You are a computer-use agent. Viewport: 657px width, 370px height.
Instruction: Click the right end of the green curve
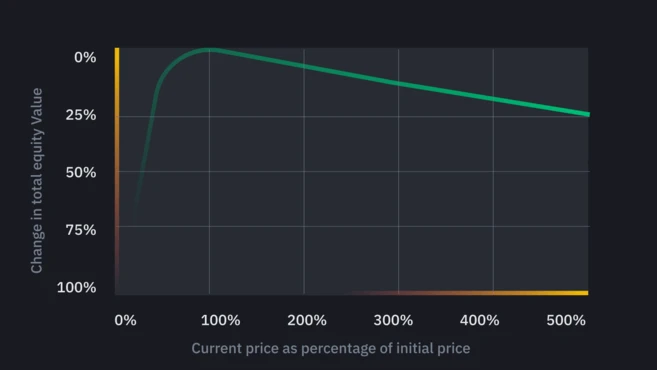pos(587,114)
